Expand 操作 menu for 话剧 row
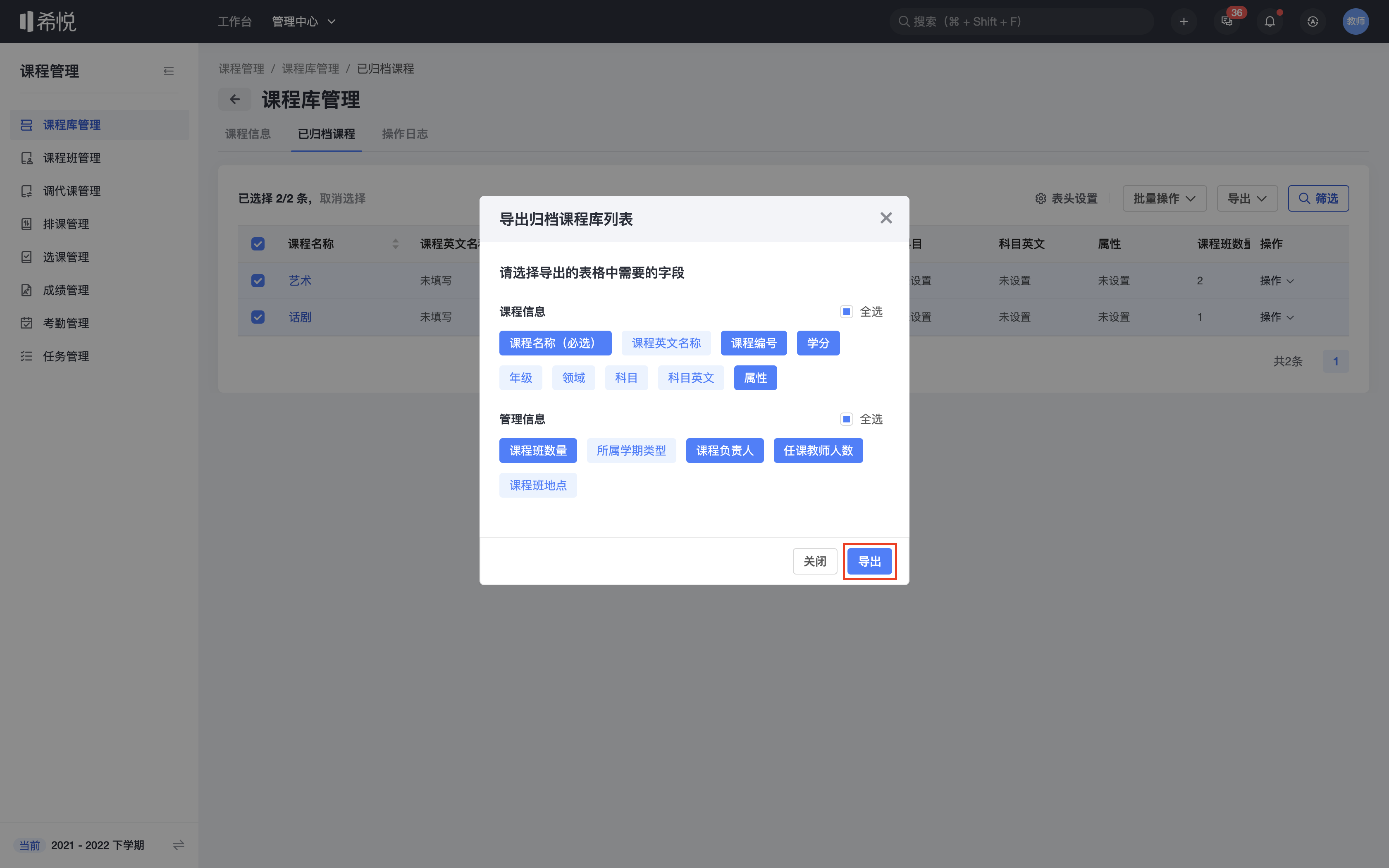 pyautogui.click(x=1277, y=317)
